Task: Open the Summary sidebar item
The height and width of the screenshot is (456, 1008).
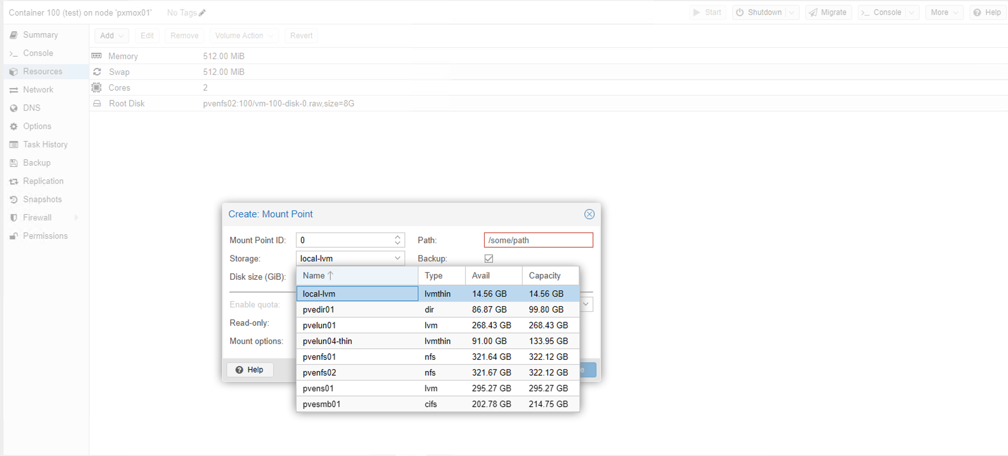Action: (x=40, y=35)
